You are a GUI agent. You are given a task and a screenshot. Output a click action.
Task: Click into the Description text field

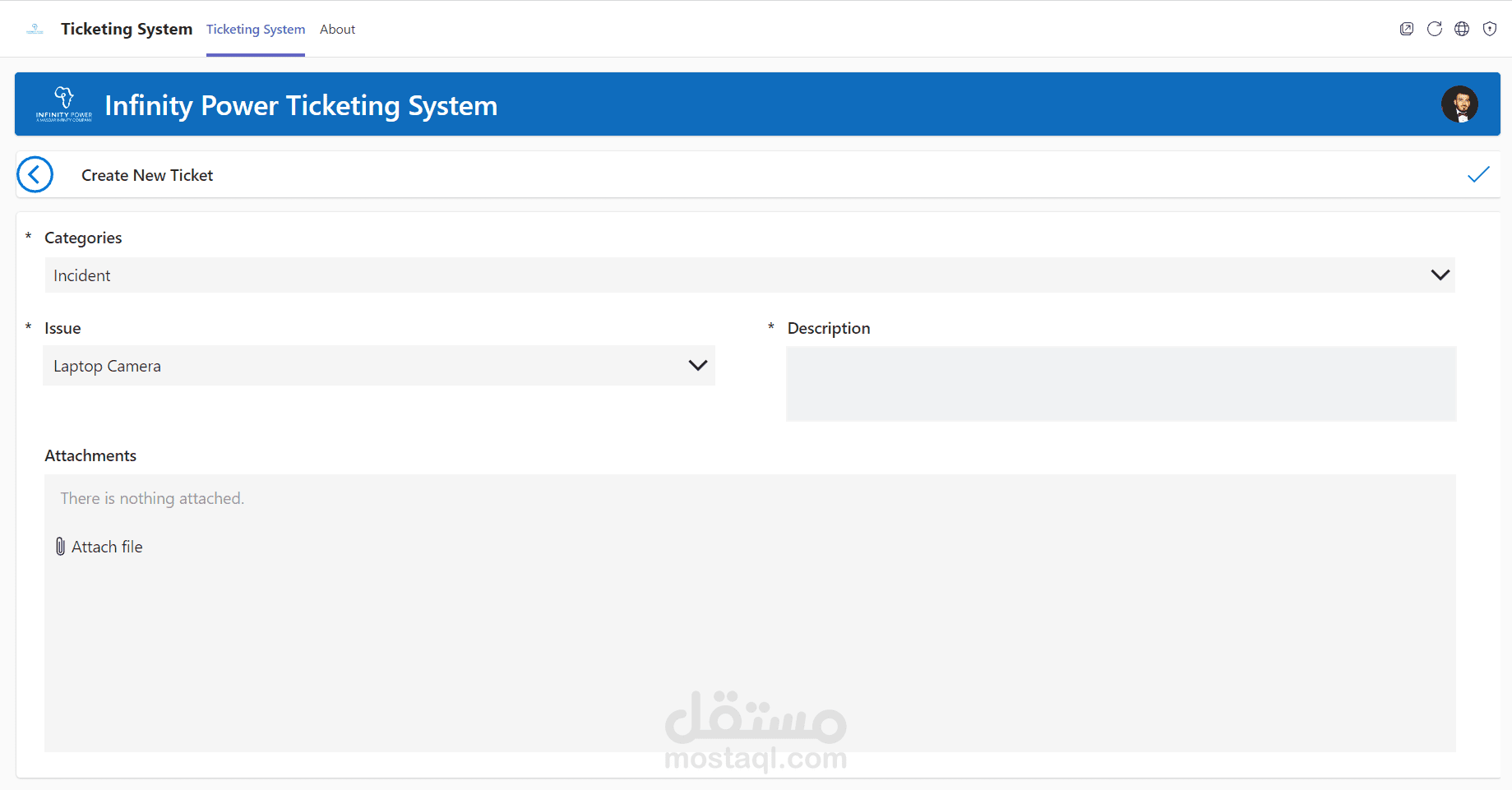coord(1121,384)
